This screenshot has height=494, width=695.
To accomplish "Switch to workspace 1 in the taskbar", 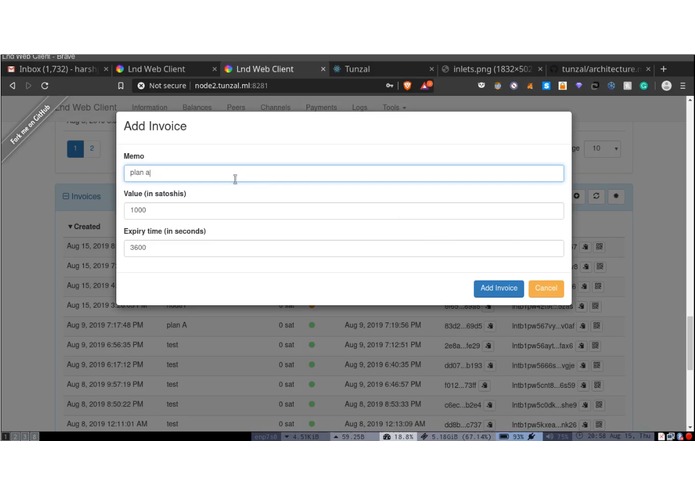I will tap(5, 436).
